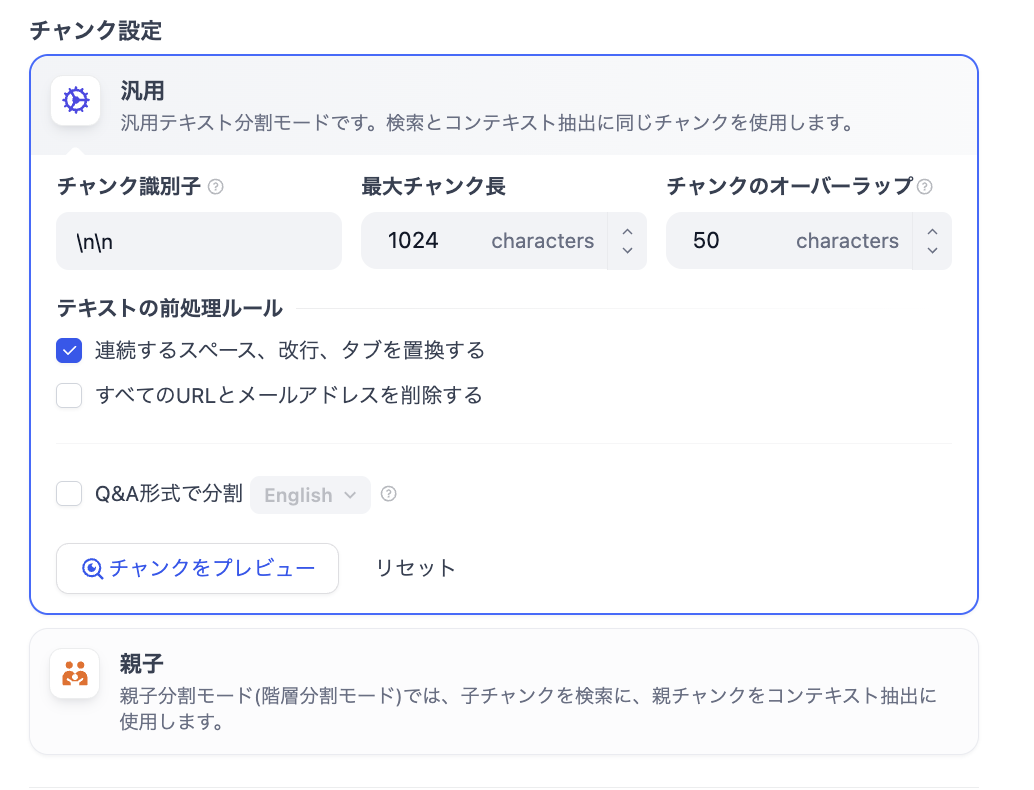This screenshot has width=1034, height=790.
Task: Increase chunk overlap with up arrow
Action: pyautogui.click(x=932, y=232)
